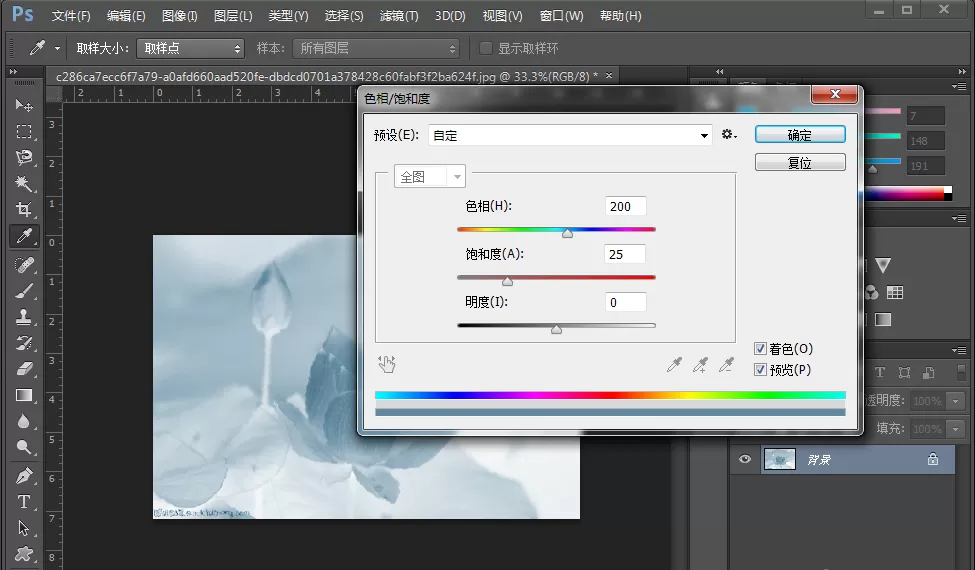Toggle the 预览 preview checkbox

[760, 370]
